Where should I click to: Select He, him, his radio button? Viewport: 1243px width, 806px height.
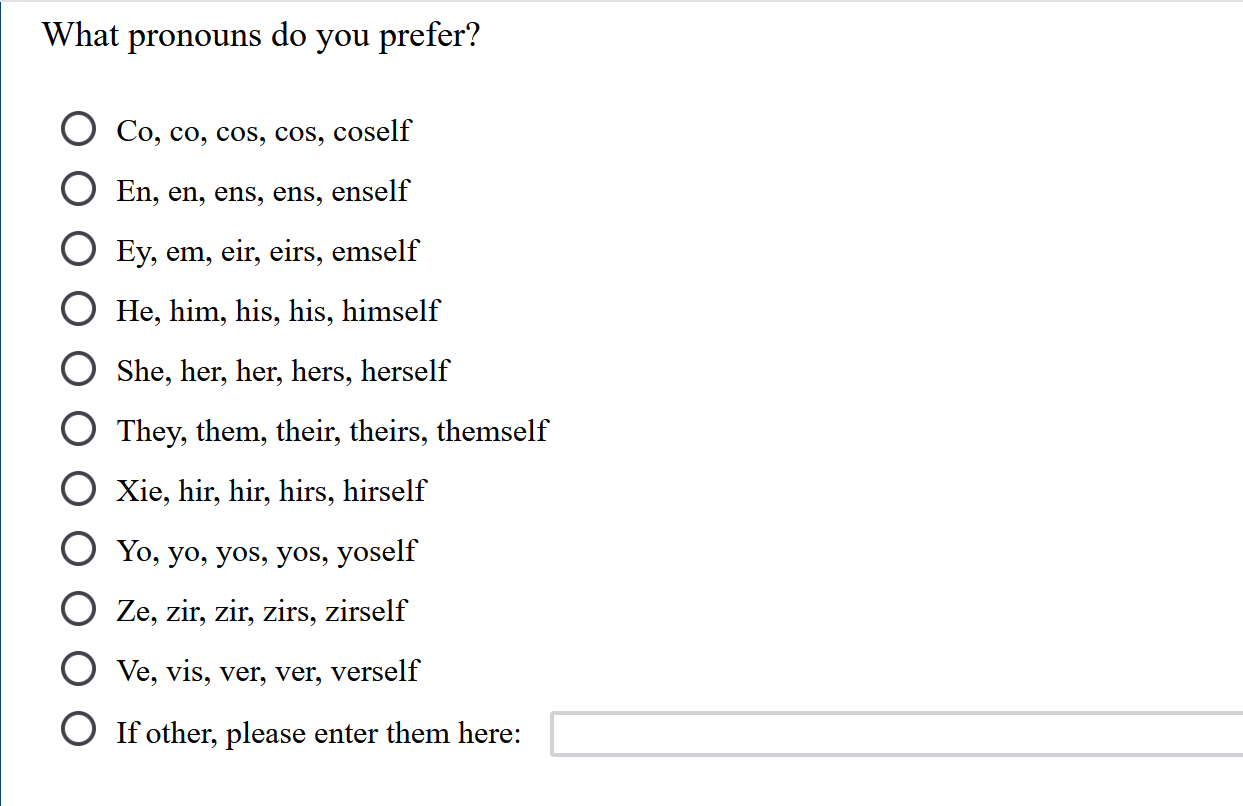click(78, 310)
